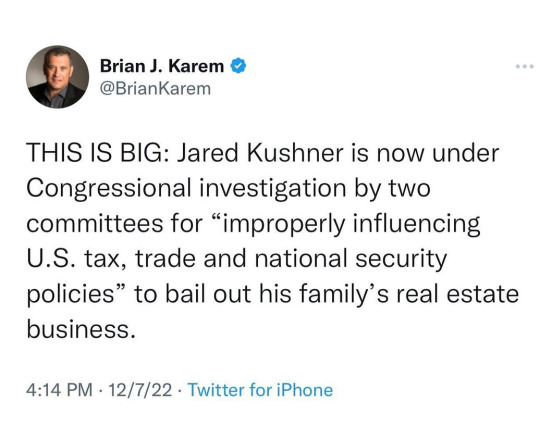The image size is (540, 440).
Task: Click the word committees in tweet
Action: (95, 224)
